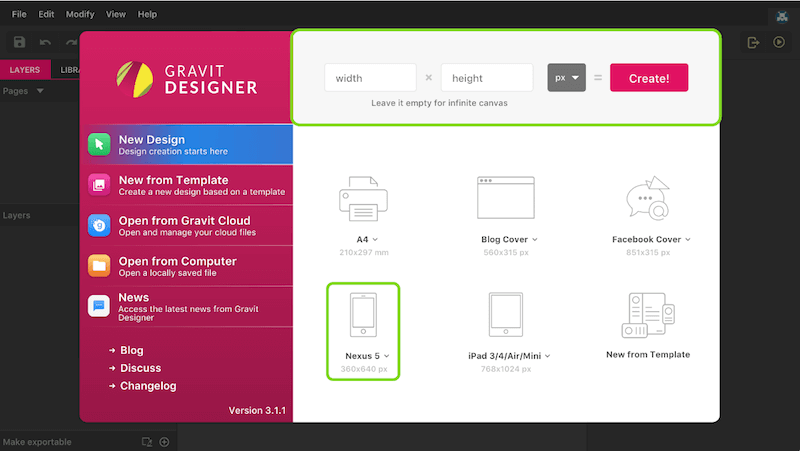The height and width of the screenshot is (451, 800).
Task: Expand the A4 preset chevron
Action: (x=375, y=239)
